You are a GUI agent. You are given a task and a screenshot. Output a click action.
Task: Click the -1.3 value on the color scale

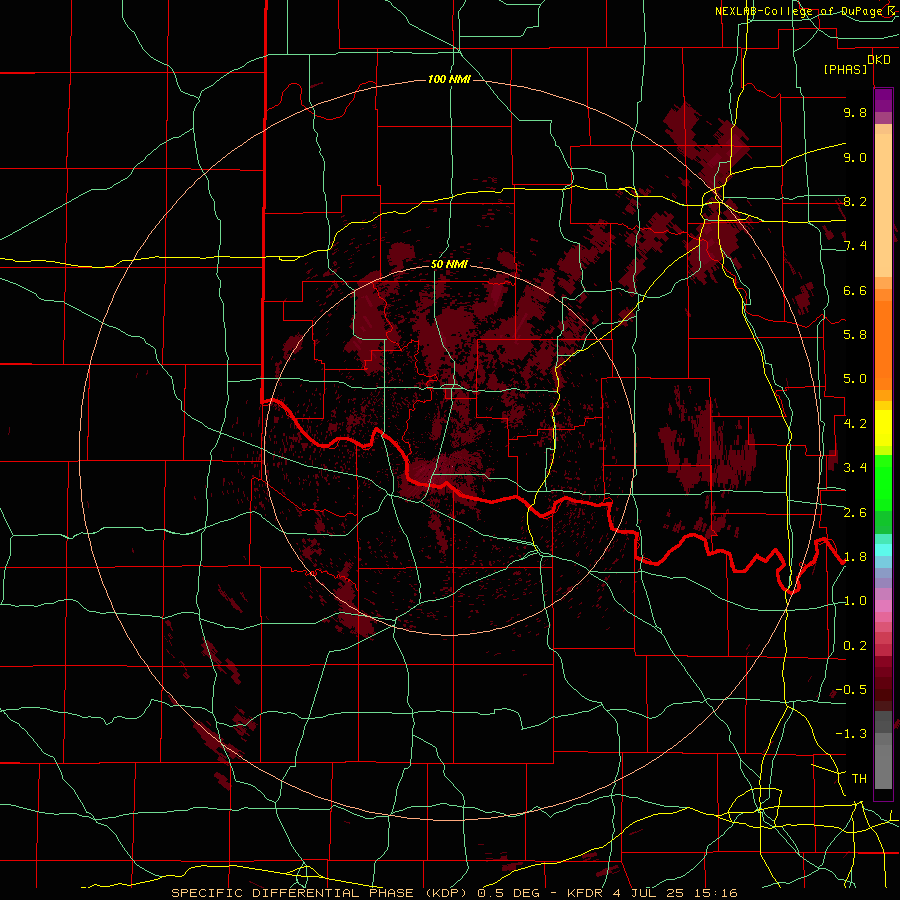point(851,734)
